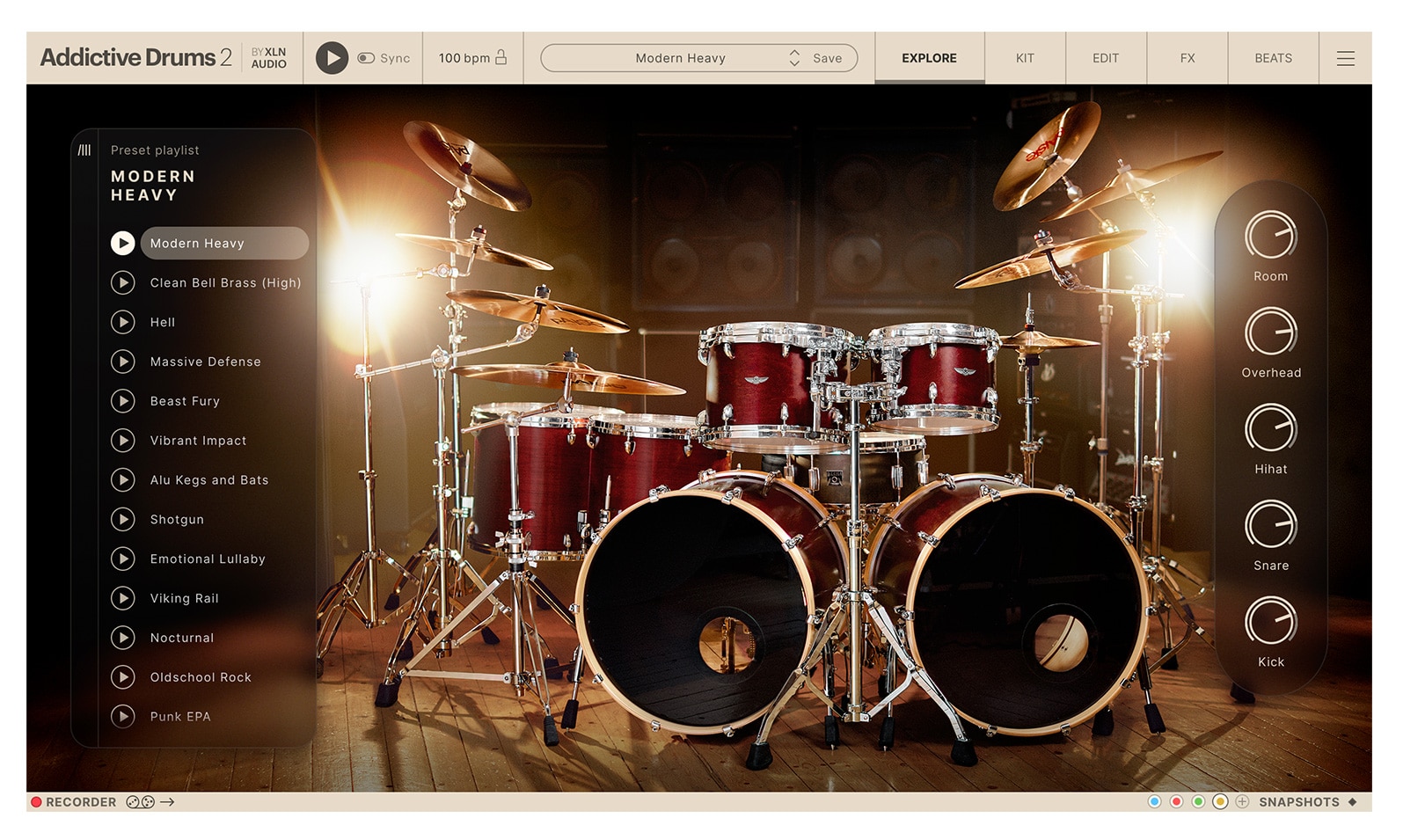Click the Room level knob
The image size is (1425, 840).
tap(1271, 236)
